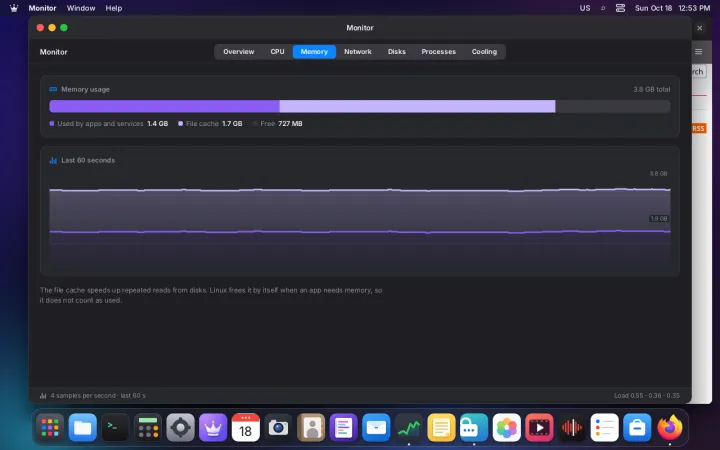Click the Last 60 seconds chart icon

pos(53,160)
